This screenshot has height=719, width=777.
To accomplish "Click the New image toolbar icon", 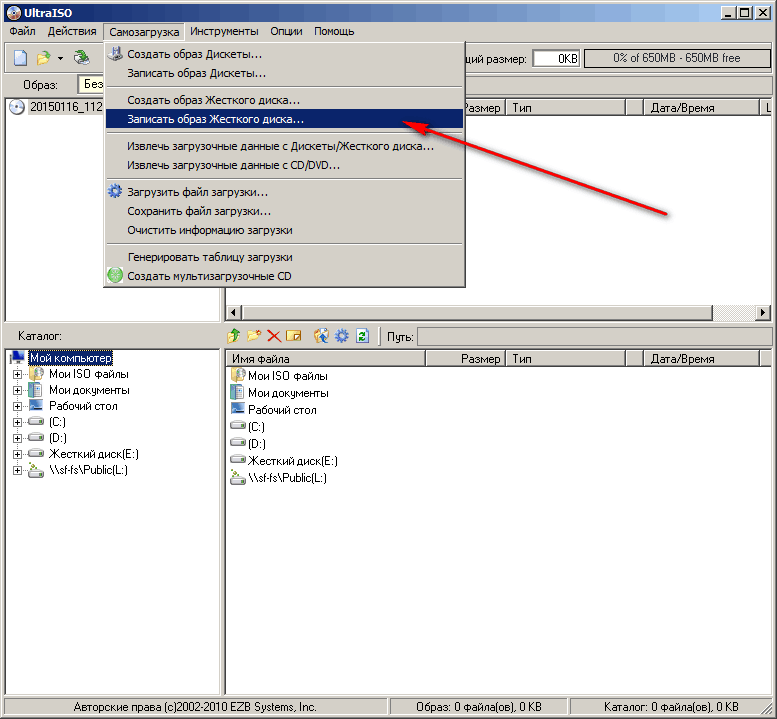I will 20,58.
